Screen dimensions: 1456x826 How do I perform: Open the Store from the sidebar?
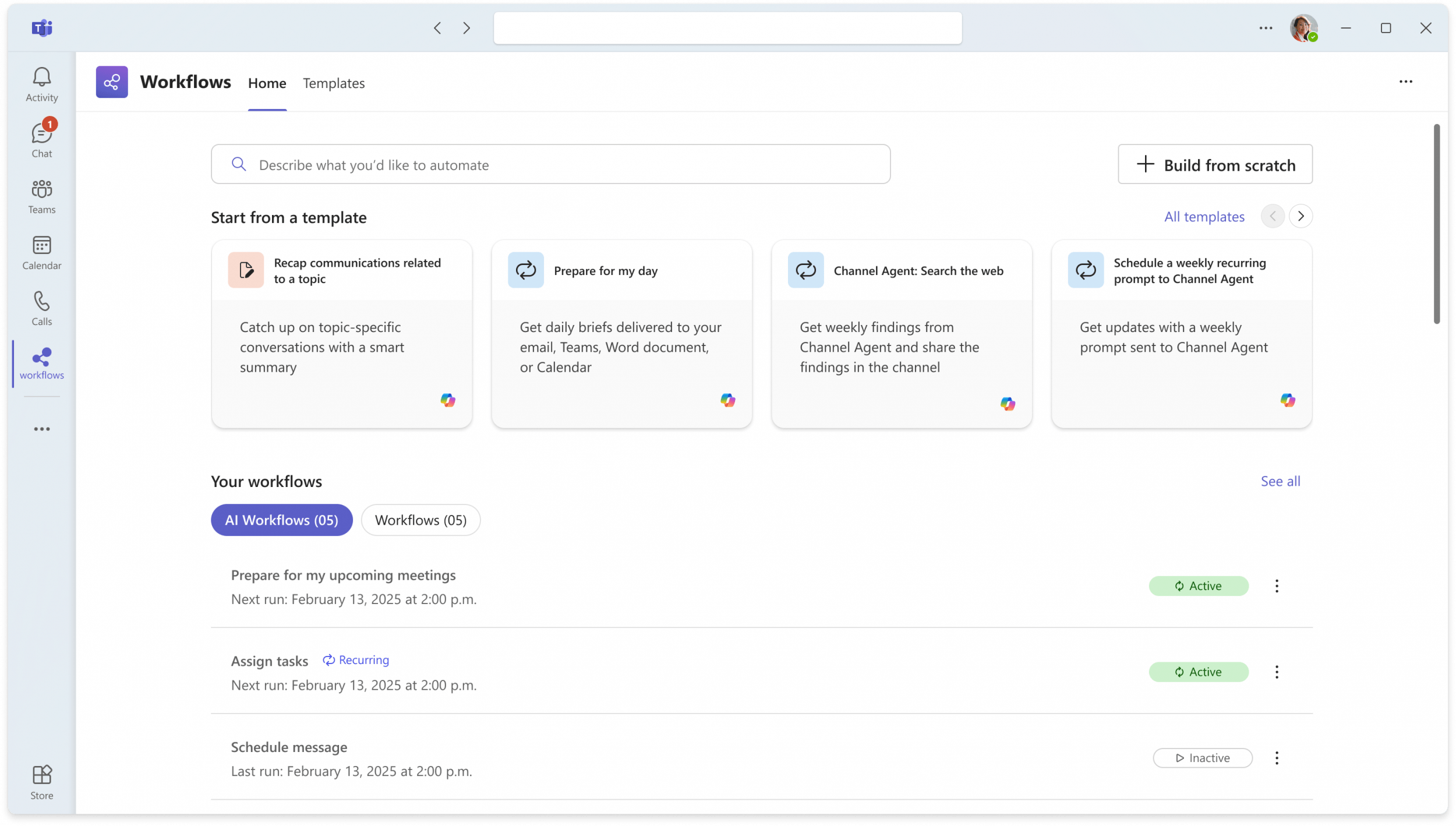41,781
